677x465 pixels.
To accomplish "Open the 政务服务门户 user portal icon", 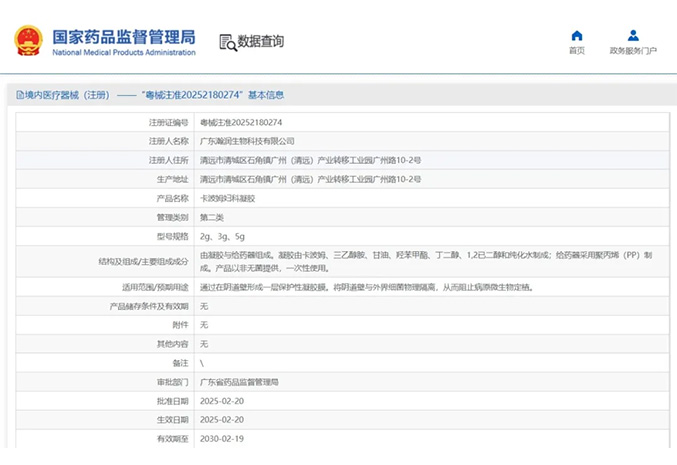I will [633, 35].
